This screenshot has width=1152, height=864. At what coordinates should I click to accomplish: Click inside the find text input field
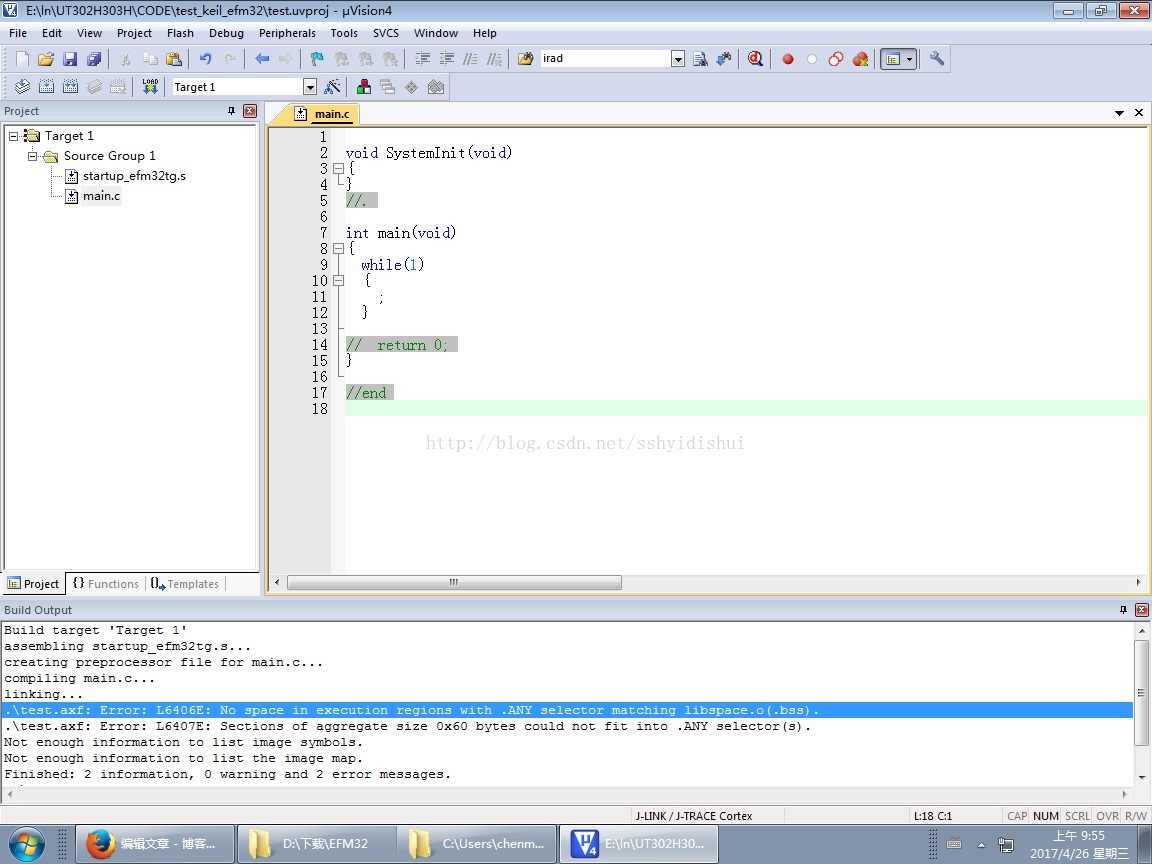point(605,59)
